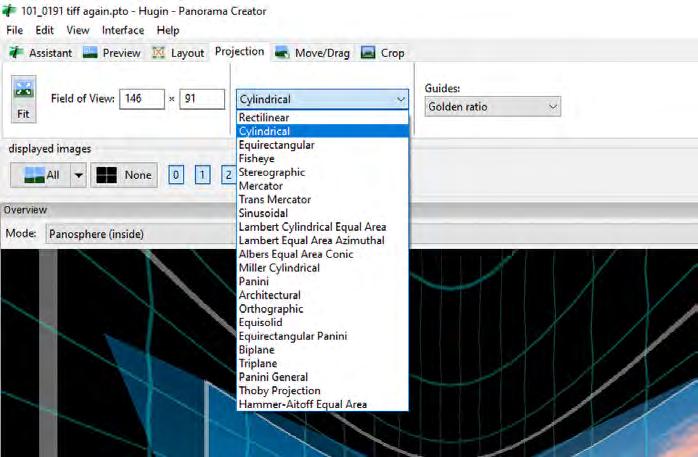
Task: Select Equisolid projection
Action: tap(322, 322)
